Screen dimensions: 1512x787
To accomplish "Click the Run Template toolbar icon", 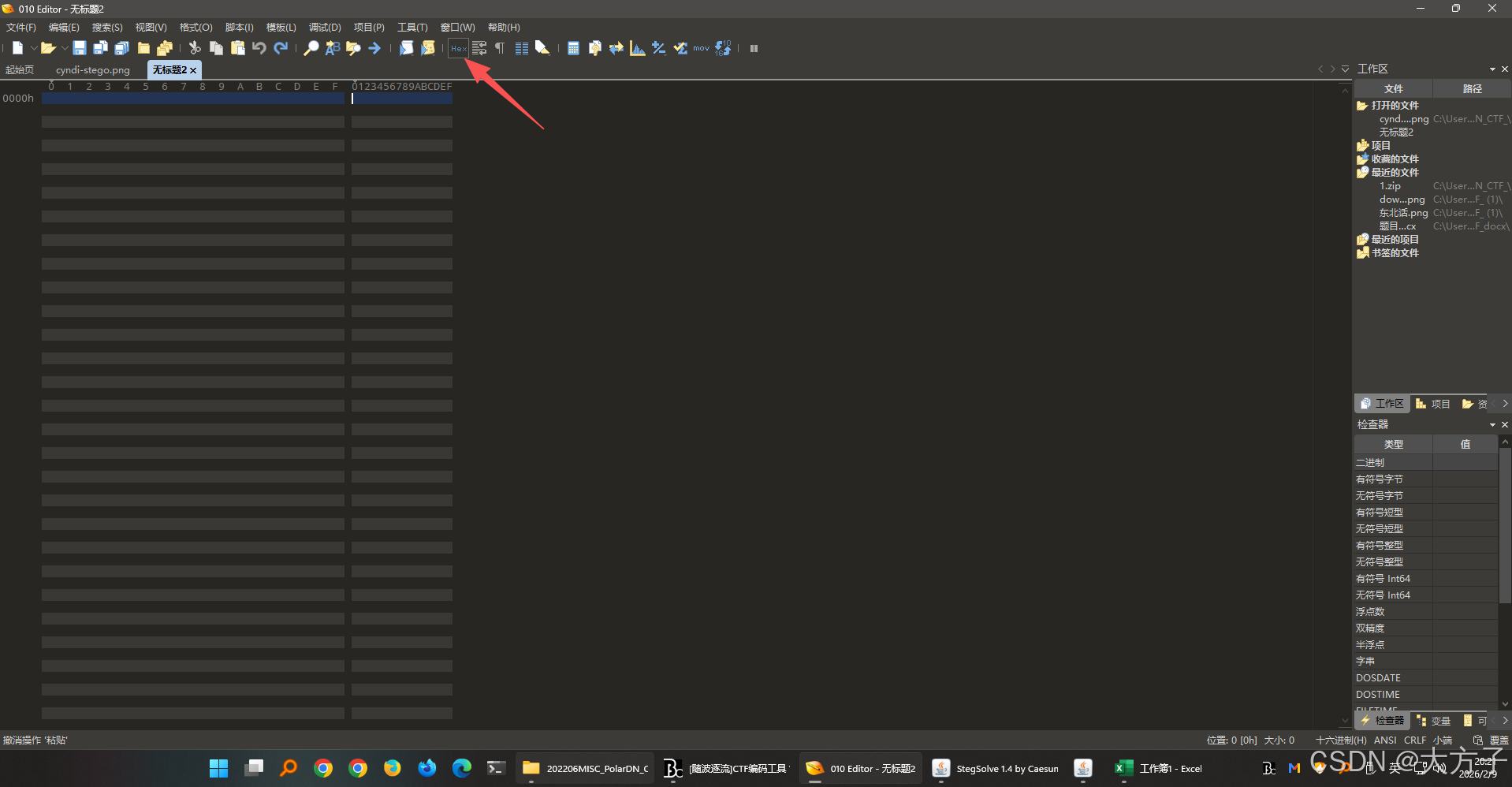I will (x=427, y=48).
